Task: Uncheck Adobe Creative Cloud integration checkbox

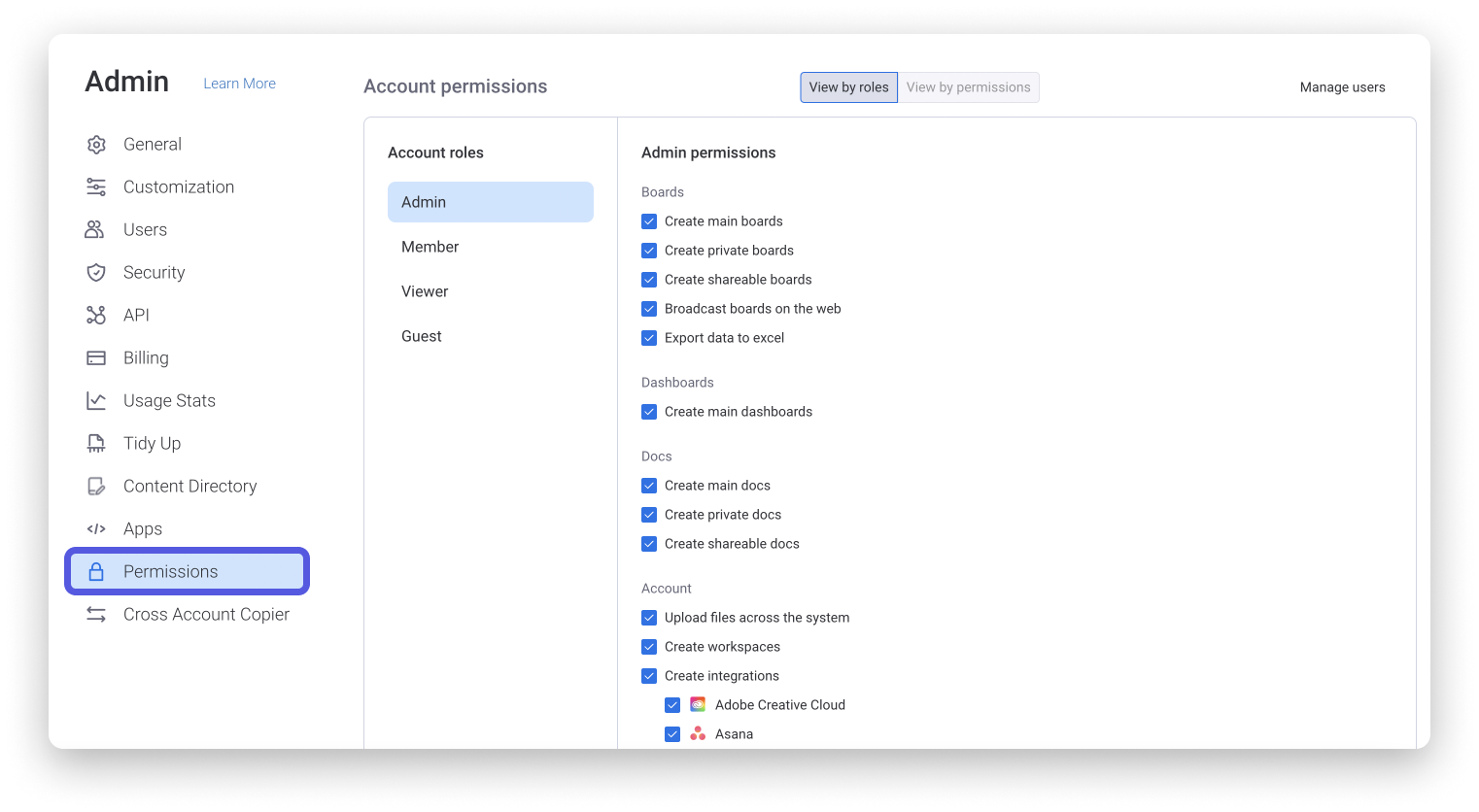Action: 672,705
